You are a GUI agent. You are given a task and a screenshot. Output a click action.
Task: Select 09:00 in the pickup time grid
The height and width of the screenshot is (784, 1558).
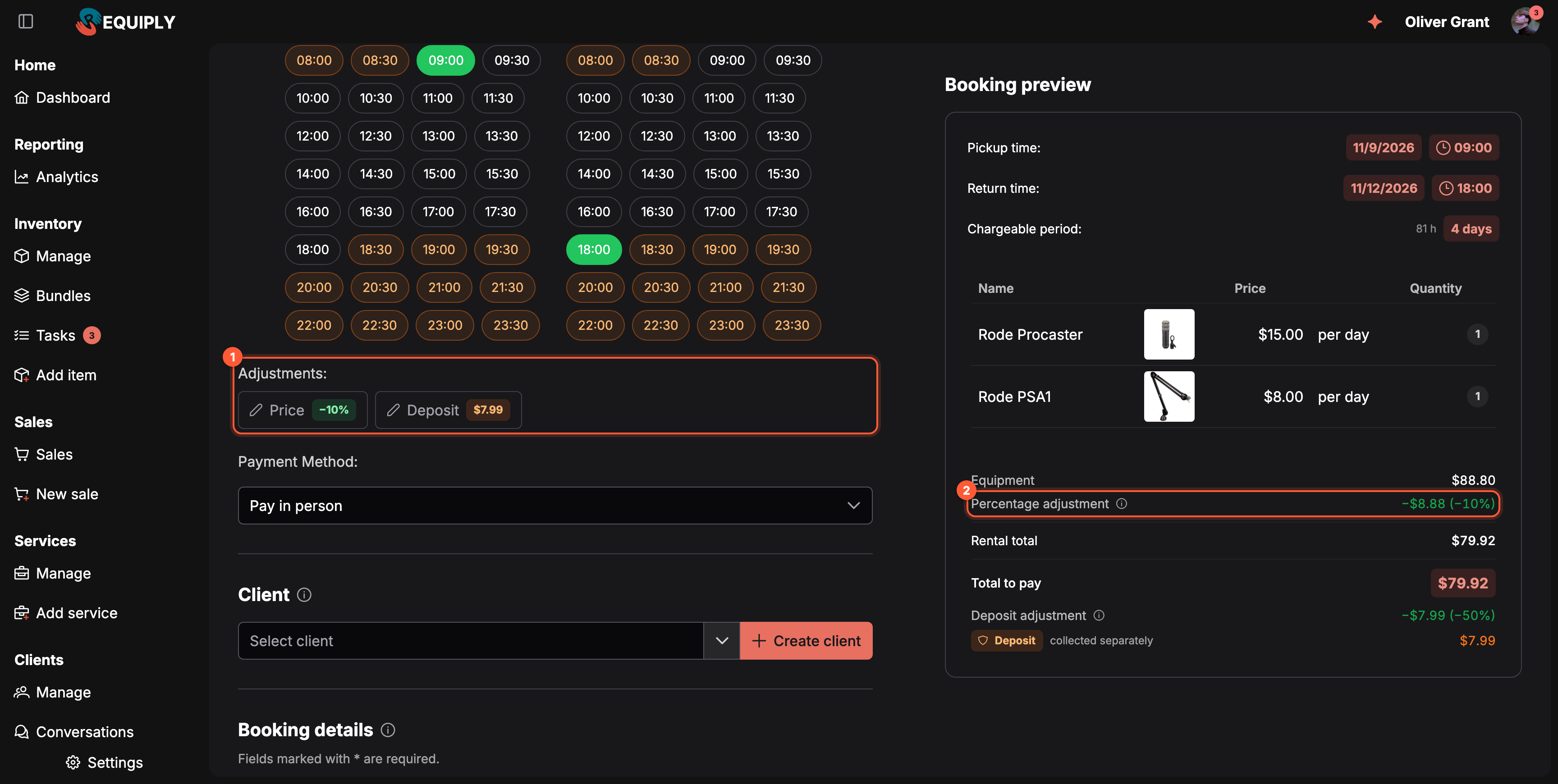click(446, 60)
